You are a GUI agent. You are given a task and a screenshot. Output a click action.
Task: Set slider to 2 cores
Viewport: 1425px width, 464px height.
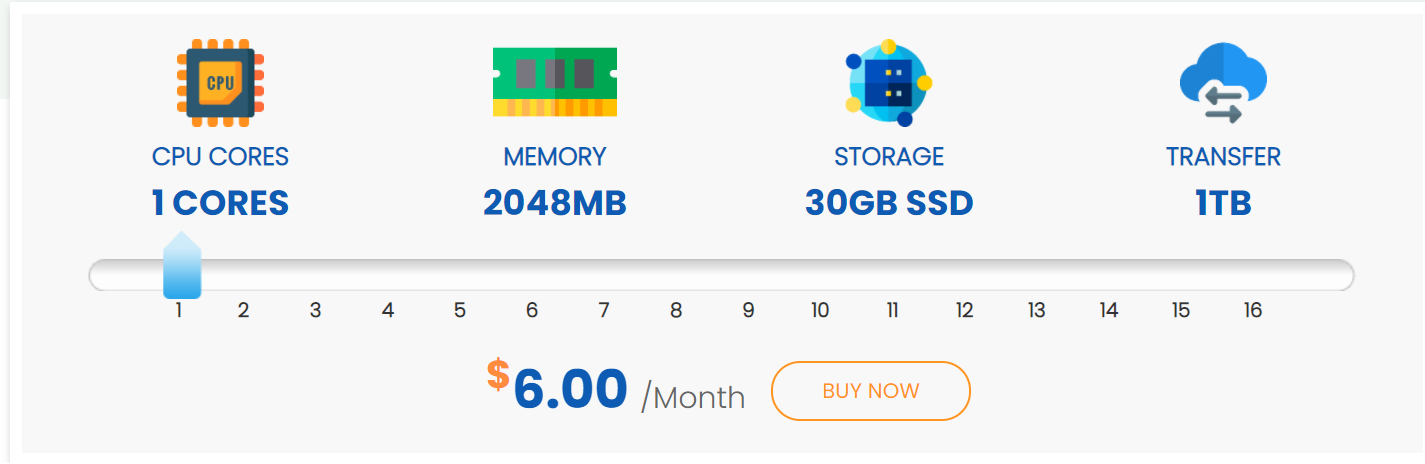tap(243, 310)
